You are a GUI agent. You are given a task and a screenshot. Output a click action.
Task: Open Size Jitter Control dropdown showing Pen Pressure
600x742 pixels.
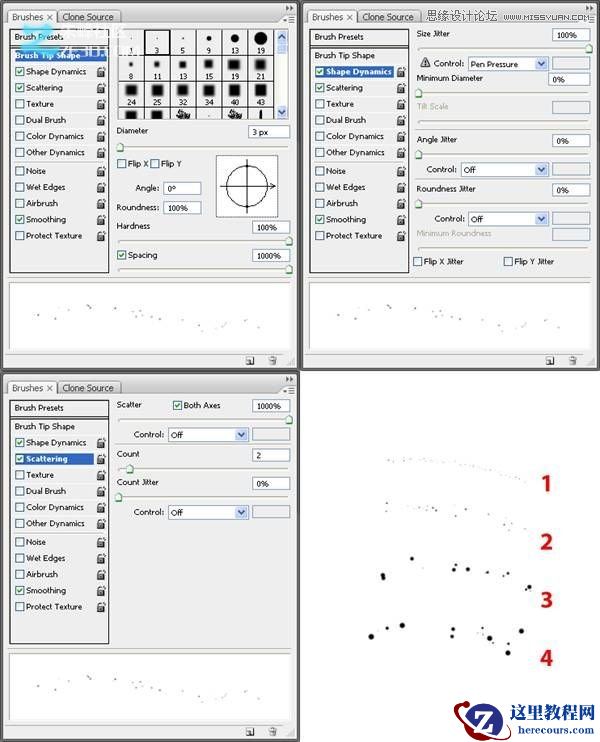pos(508,64)
